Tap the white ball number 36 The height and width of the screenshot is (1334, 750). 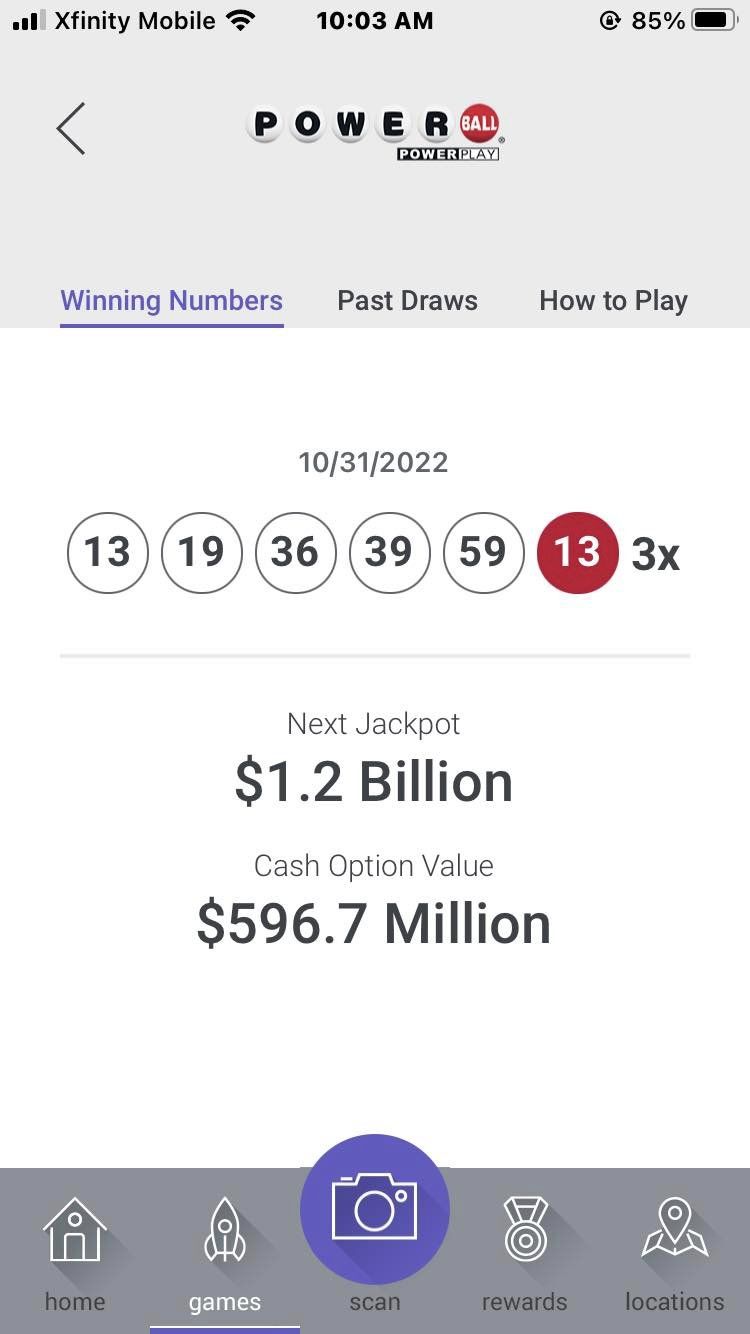pos(295,552)
